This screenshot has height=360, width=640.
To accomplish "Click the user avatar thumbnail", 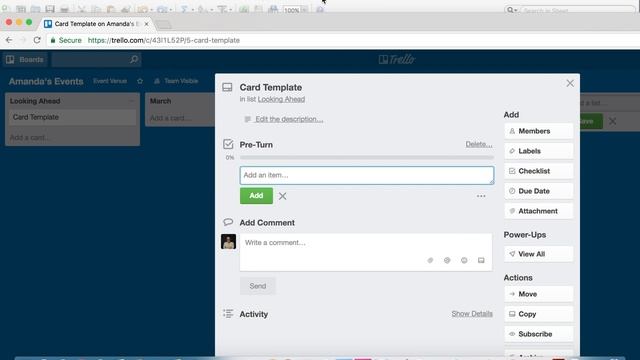I will pyautogui.click(x=229, y=242).
